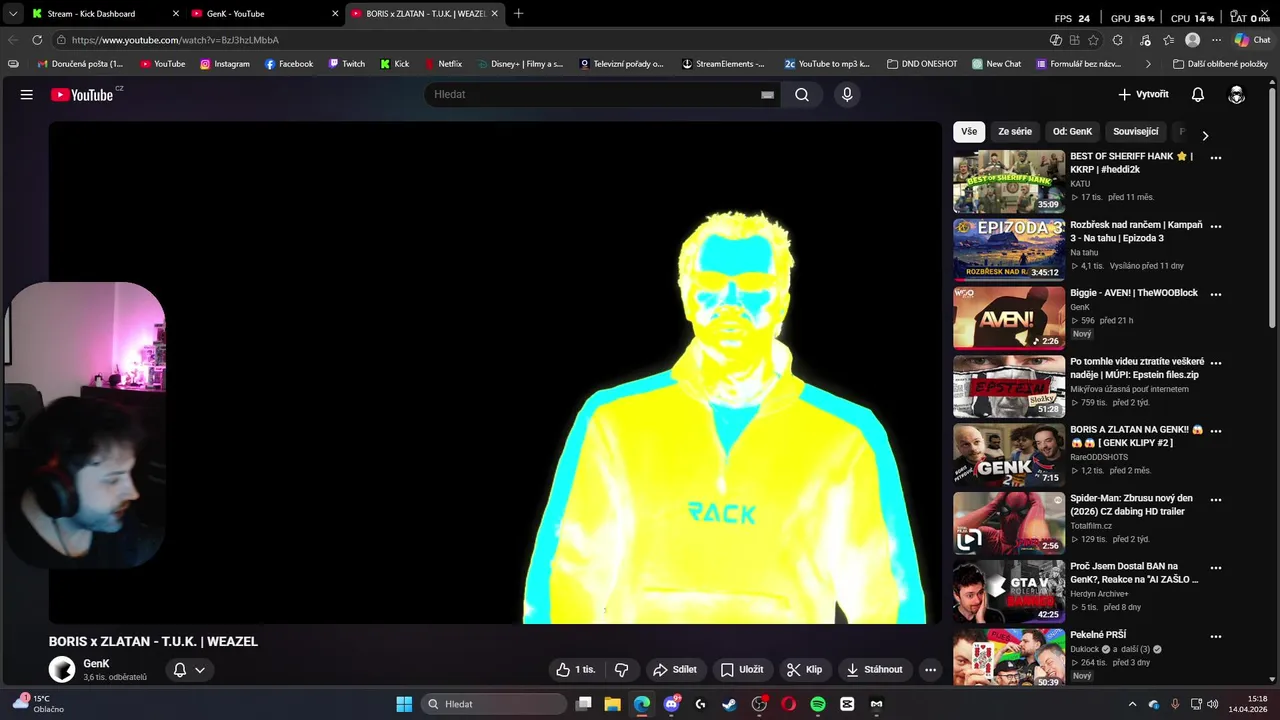Screen dimensions: 1280x720
Task: Click the Klip clip button
Action: tap(804, 670)
